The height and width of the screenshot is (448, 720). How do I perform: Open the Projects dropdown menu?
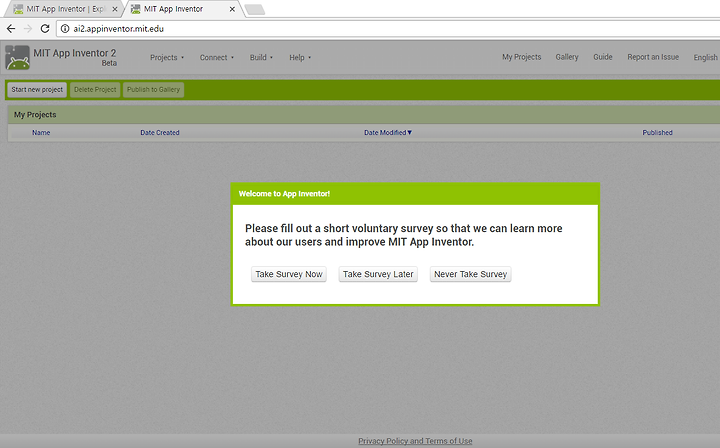point(167,57)
